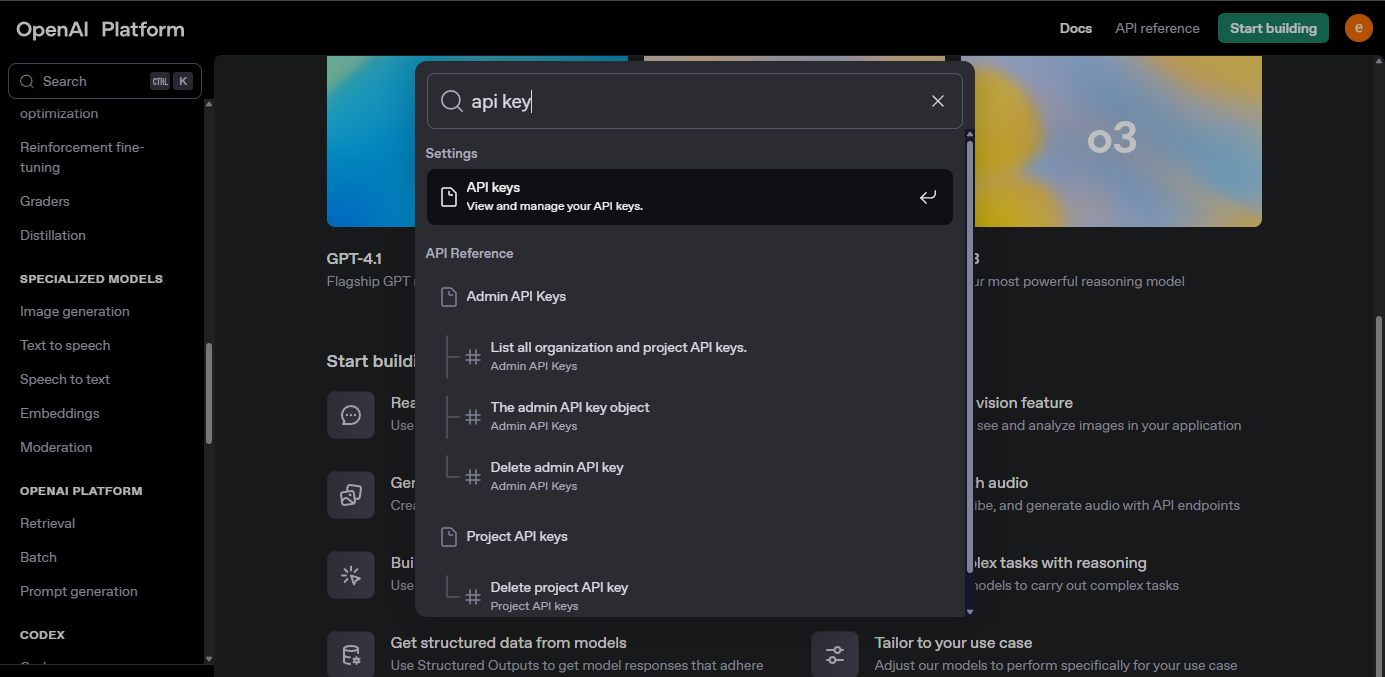Click the sidebar scrollbar thumb
1385x677 pixels.
pyautogui.click(x=209, y=394)
